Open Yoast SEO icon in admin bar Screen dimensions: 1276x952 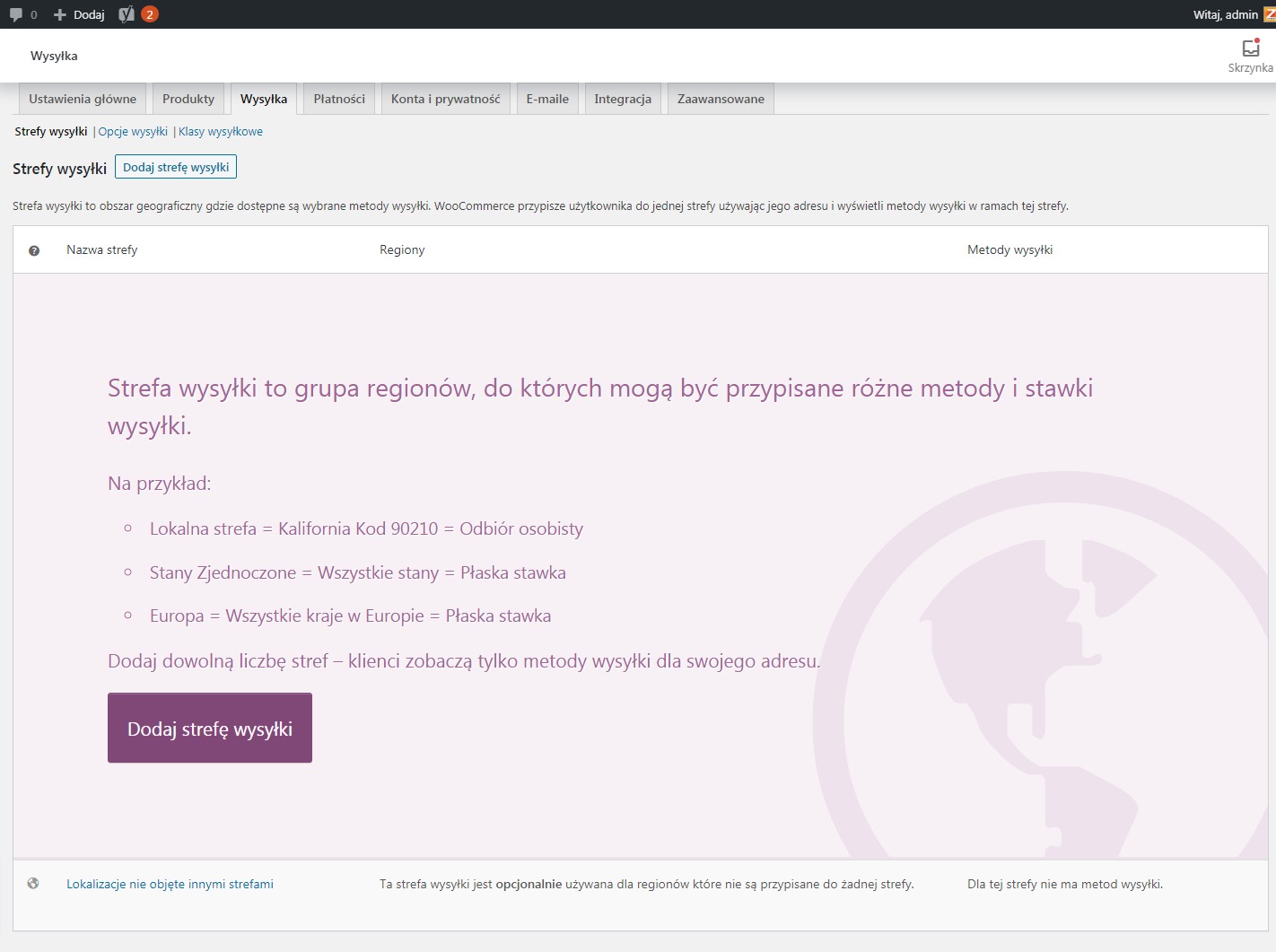click(x=127, y=14)
